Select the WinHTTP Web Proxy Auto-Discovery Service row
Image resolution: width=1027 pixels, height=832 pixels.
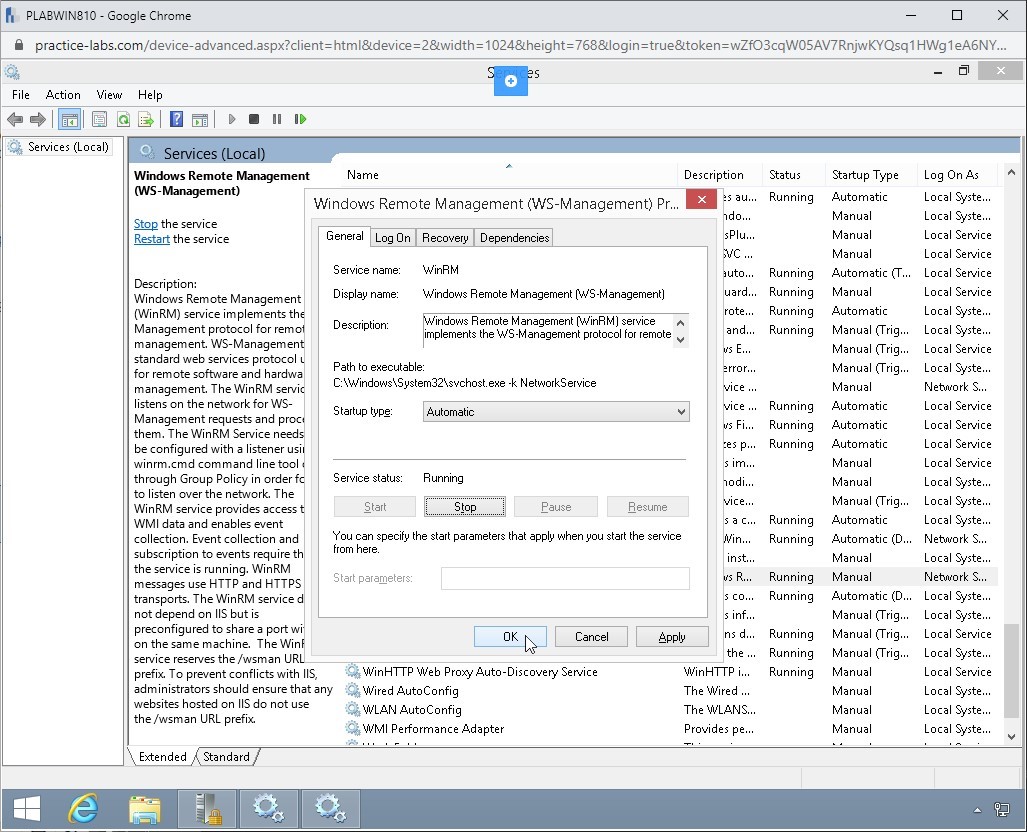671,671
